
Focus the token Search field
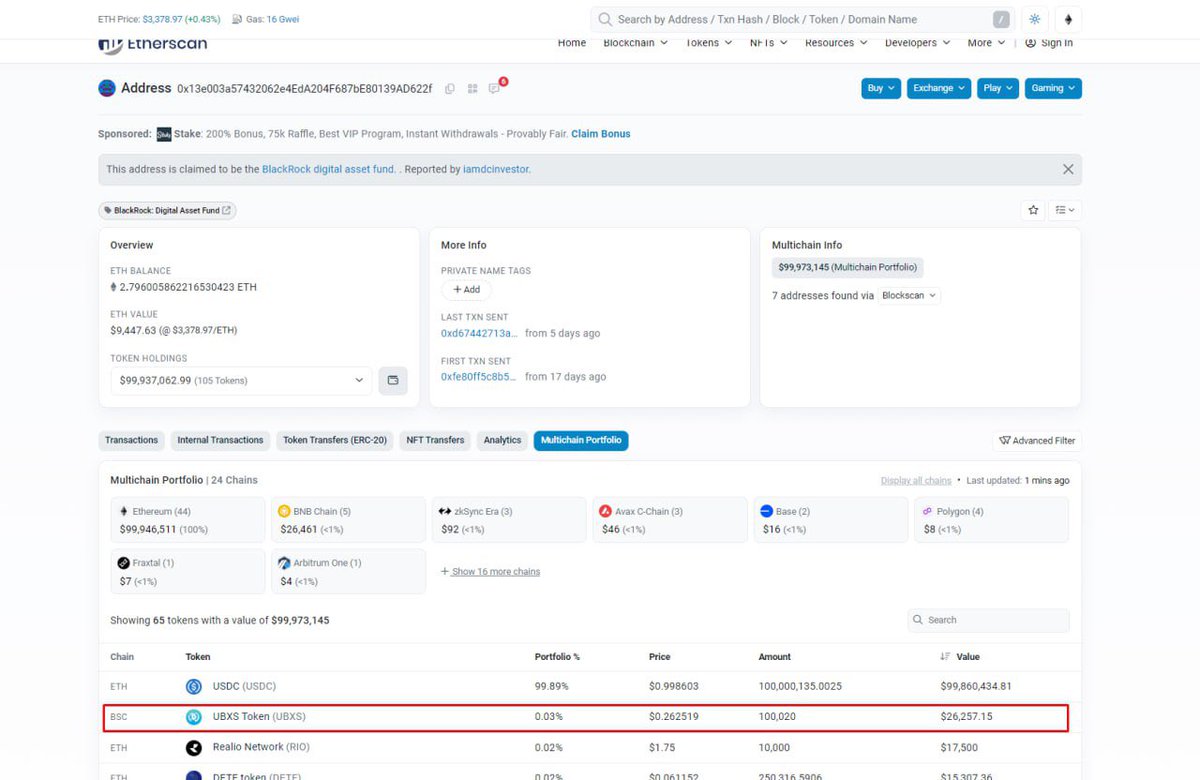[988, 620]
